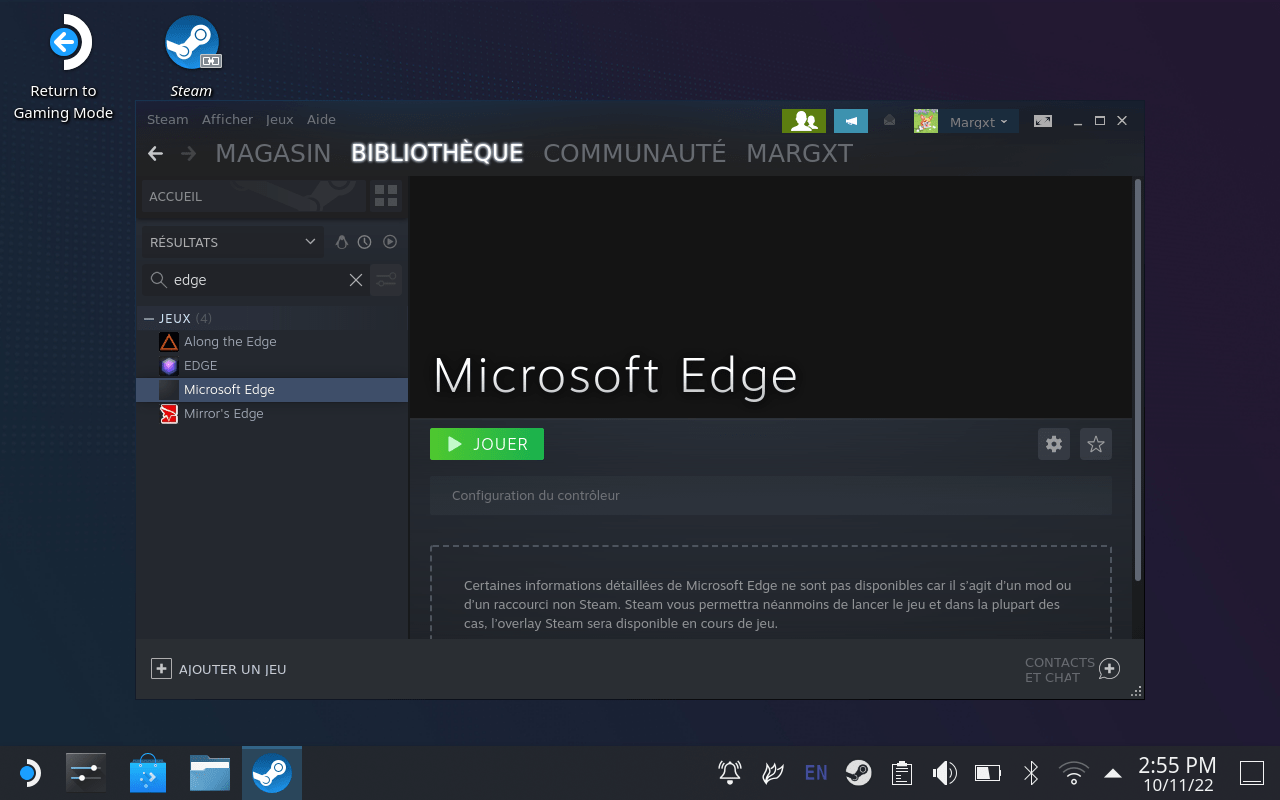1280x800 pixels.
Task: Click the Along the Edge game icon
Action: click(169, 341)
